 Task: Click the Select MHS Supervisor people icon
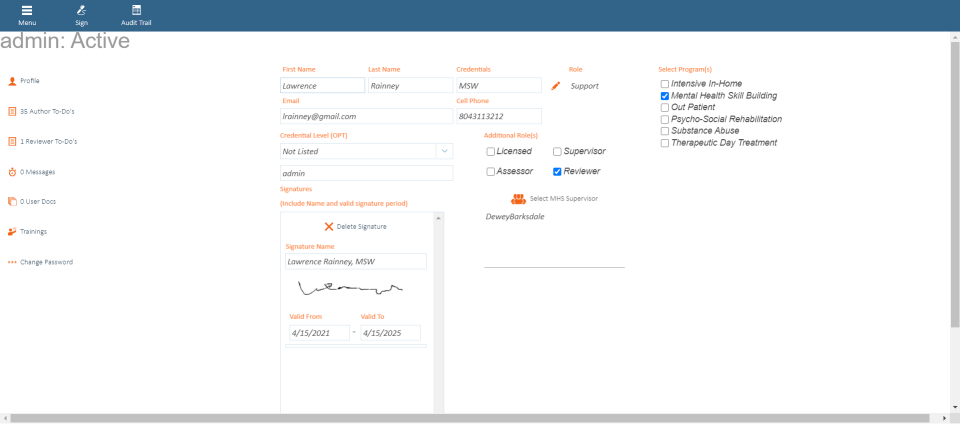tap(518, 198)
